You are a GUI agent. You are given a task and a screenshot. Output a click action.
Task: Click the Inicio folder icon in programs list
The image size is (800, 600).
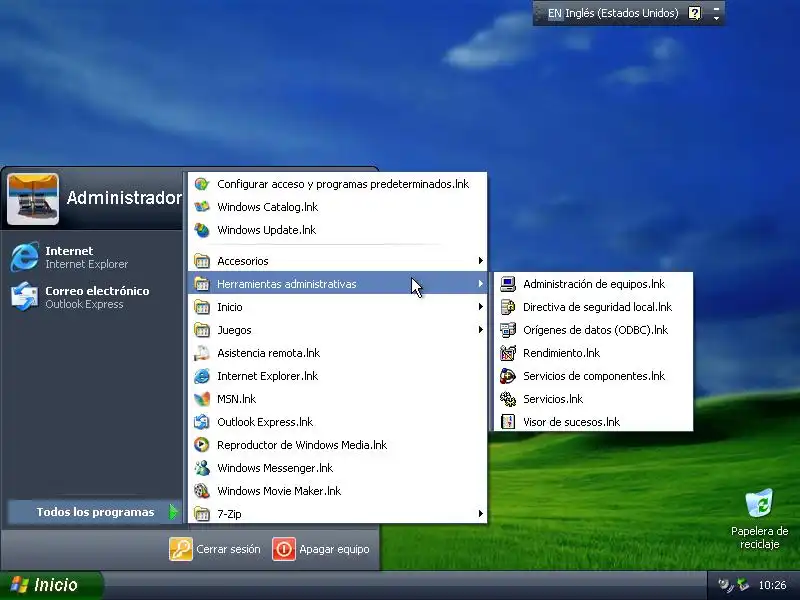[202, 307]
